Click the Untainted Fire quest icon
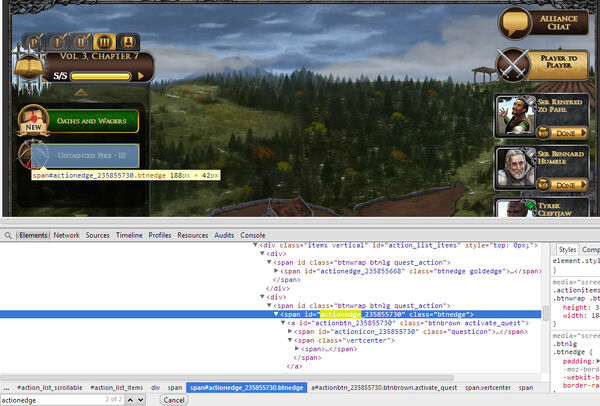 tap(31, 155)
